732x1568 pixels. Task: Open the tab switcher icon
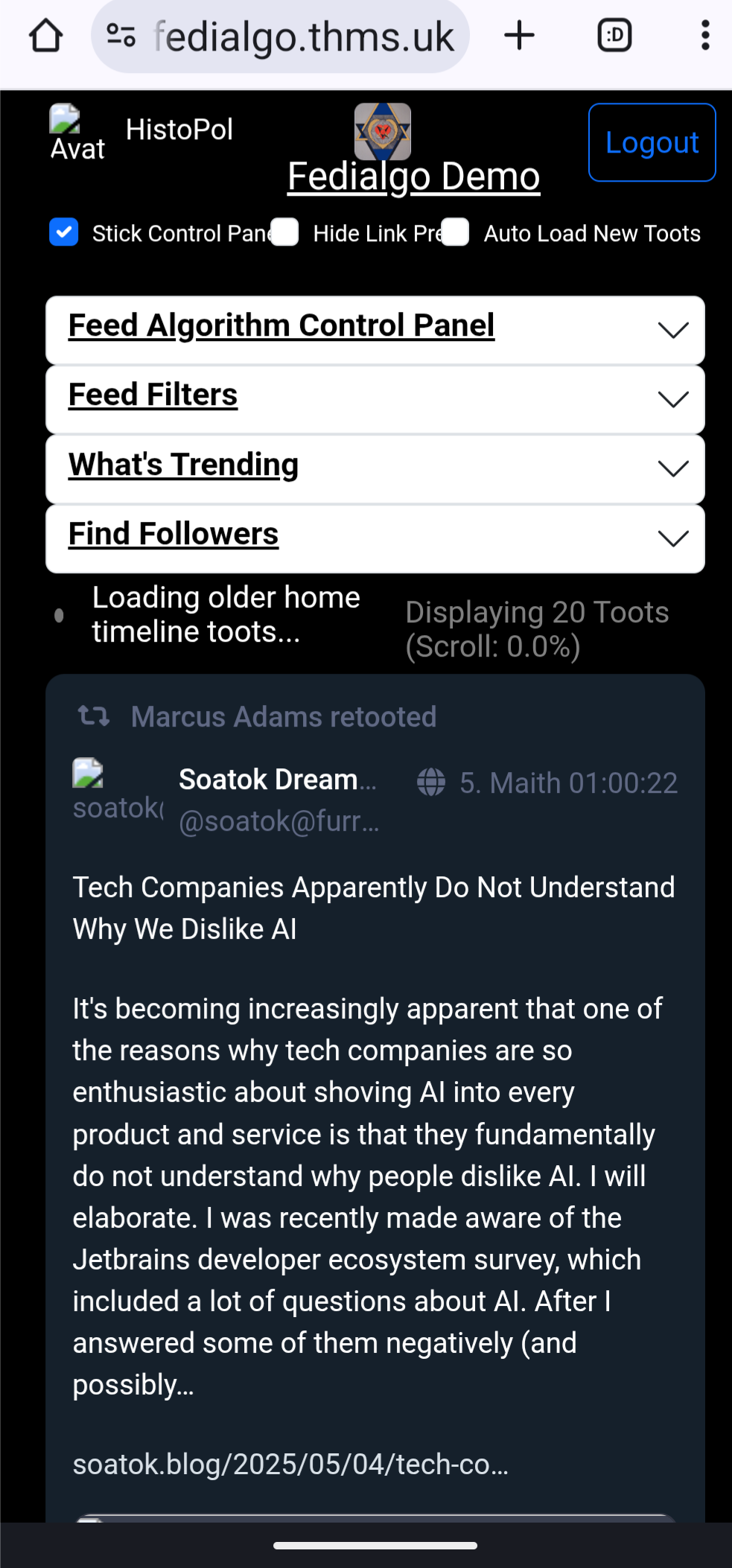614,36
